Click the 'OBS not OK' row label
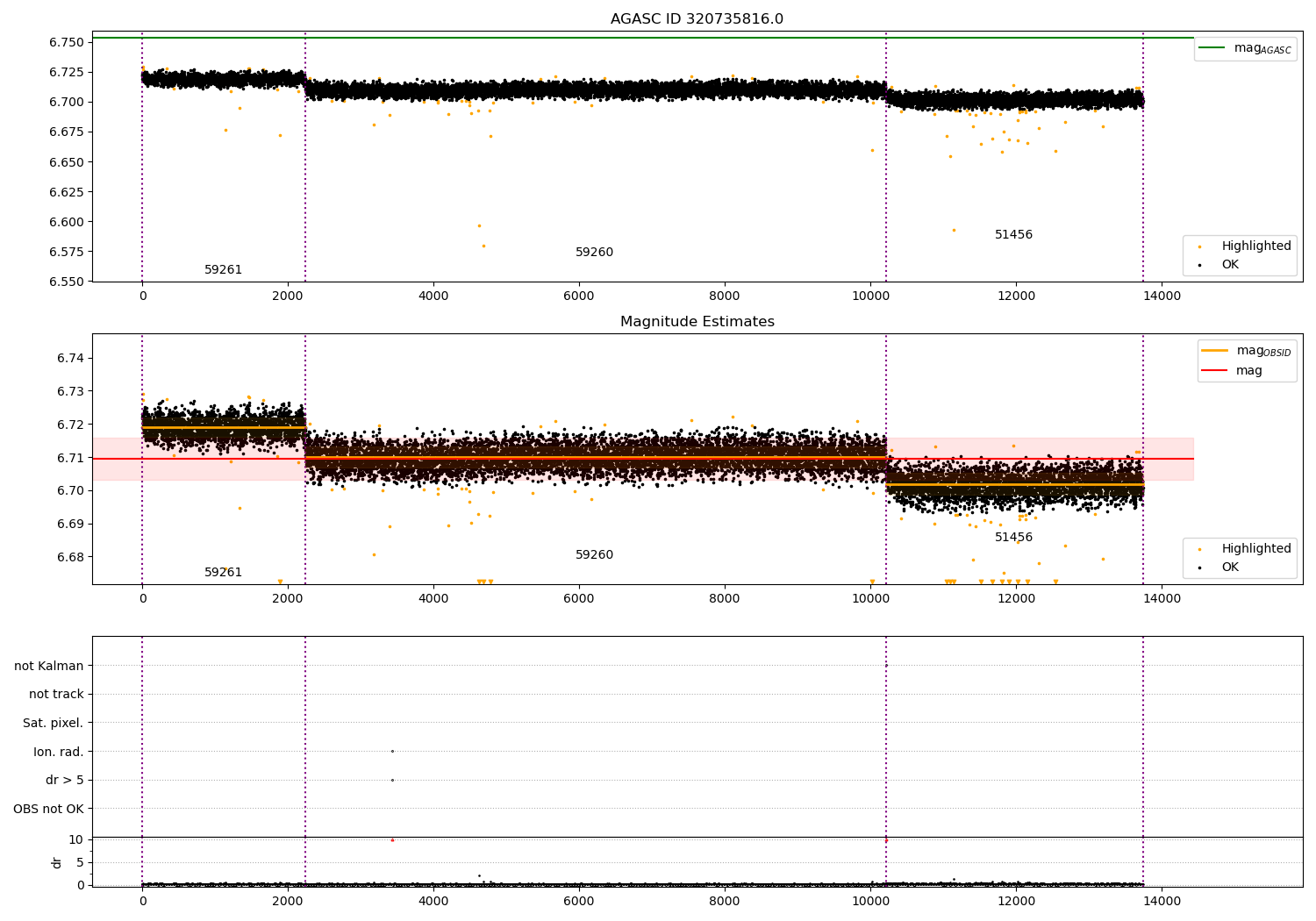 [x=49, y=810]
